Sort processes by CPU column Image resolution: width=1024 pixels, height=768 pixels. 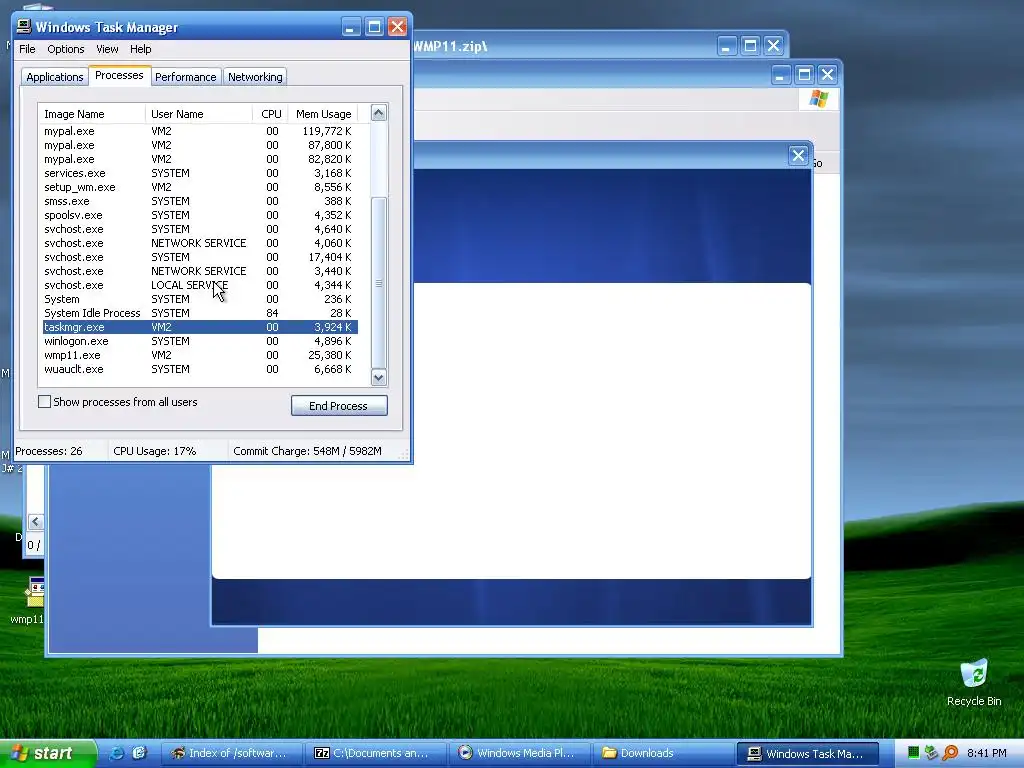[270, 114]
